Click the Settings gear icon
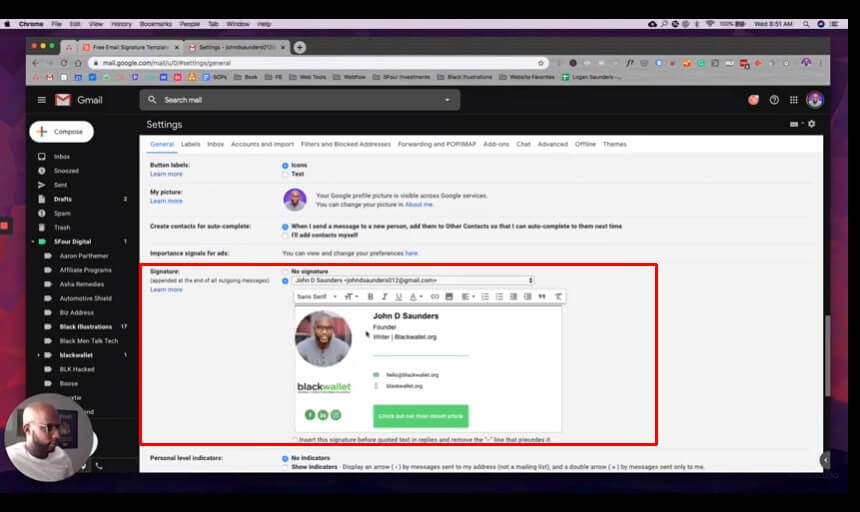This screenshot has width=860, height=512. click(x=812, y=124)
